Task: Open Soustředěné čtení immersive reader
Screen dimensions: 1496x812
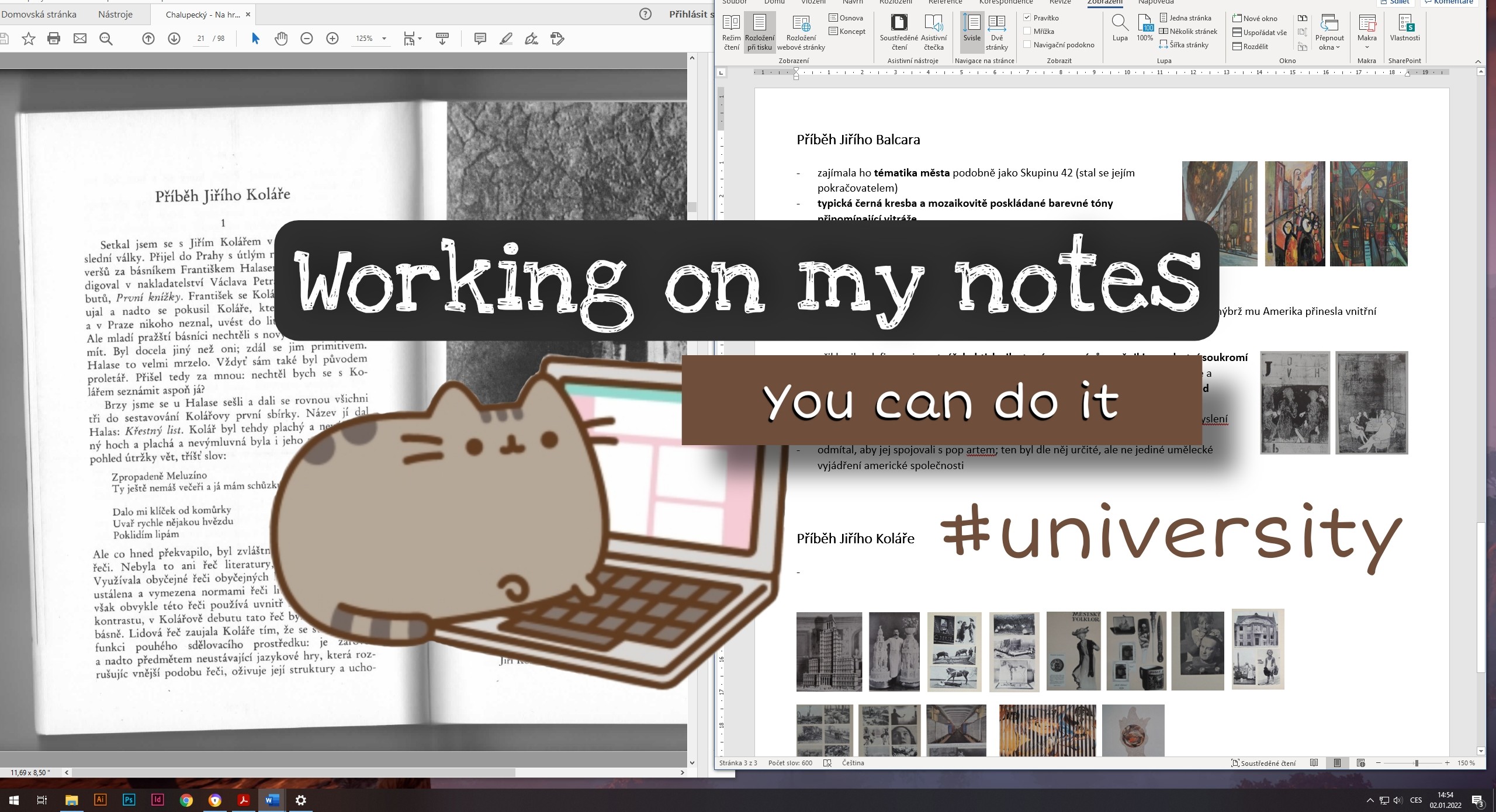Action: 899,33
